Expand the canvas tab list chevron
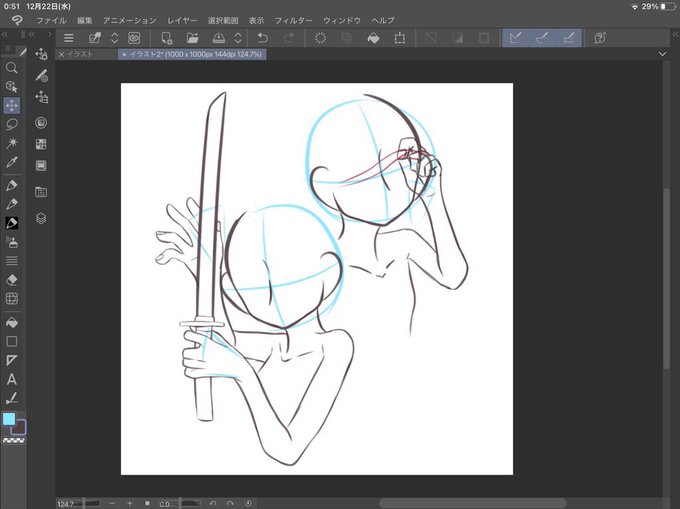The width and height of the screenshot is (680, 509). click(x=662, y=54)
